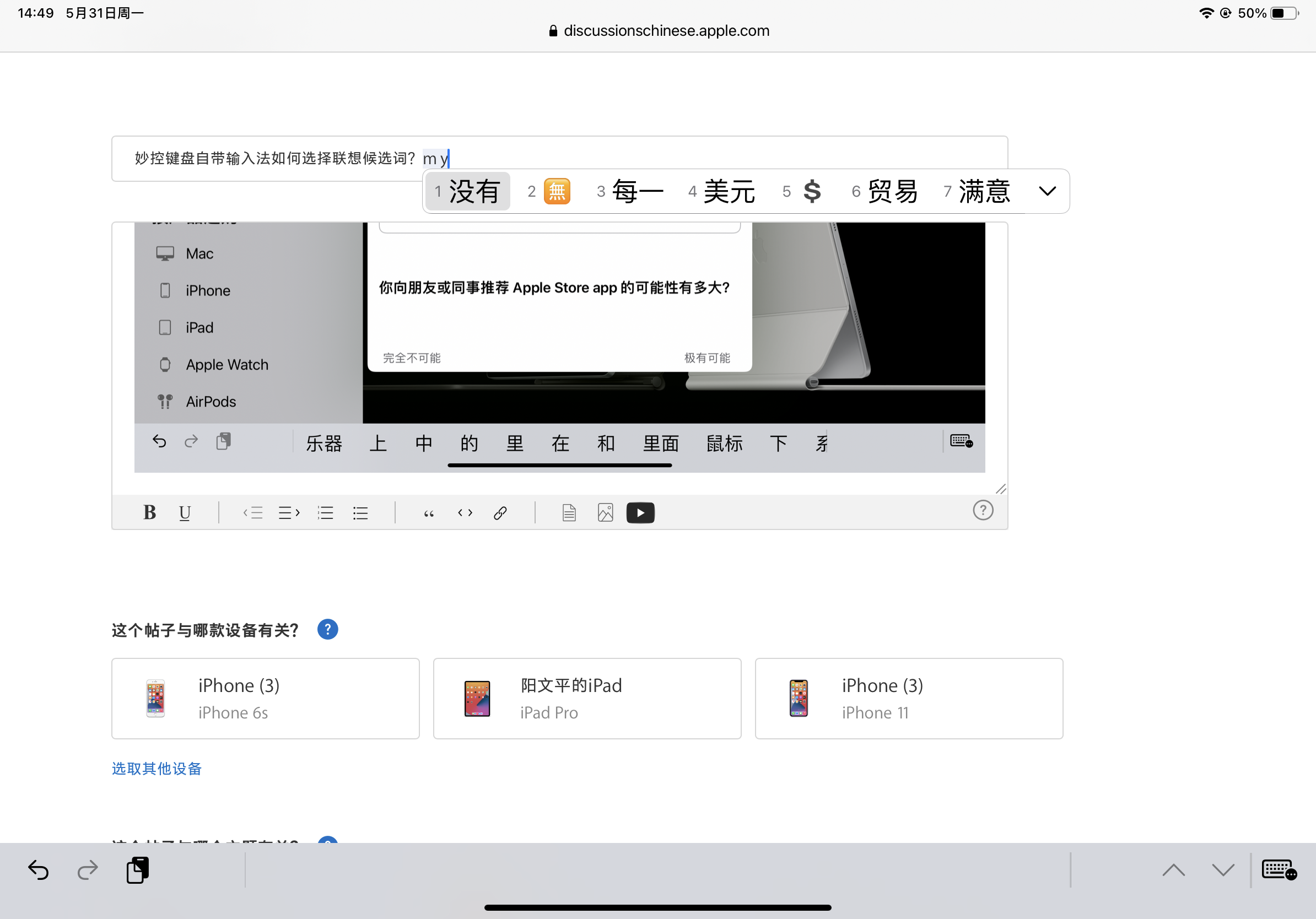
Task: Insert a code snippet
Action: click(x=465, y=512)
